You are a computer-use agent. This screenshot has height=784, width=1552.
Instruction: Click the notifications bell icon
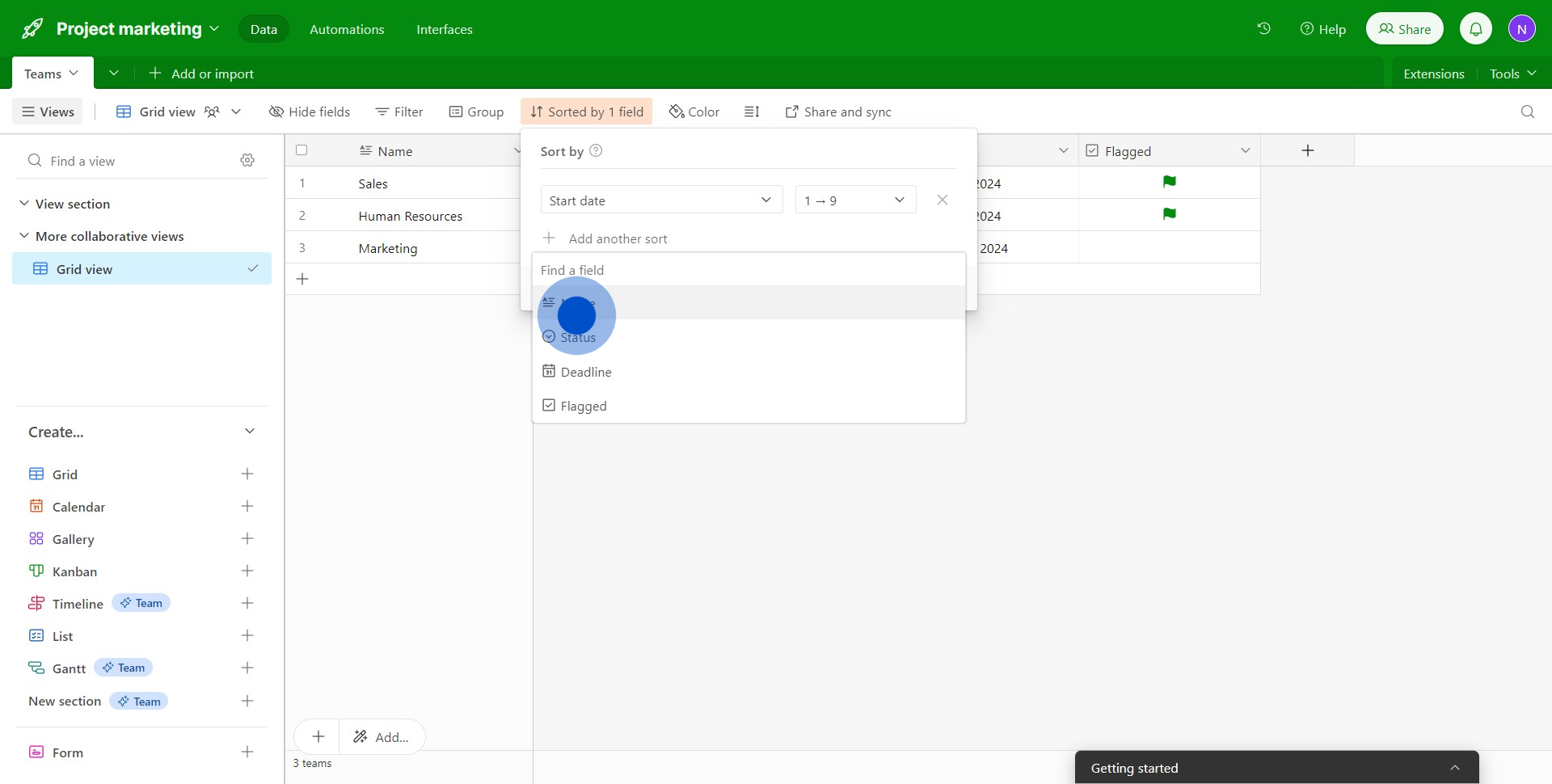click(x=1475, y=29)
